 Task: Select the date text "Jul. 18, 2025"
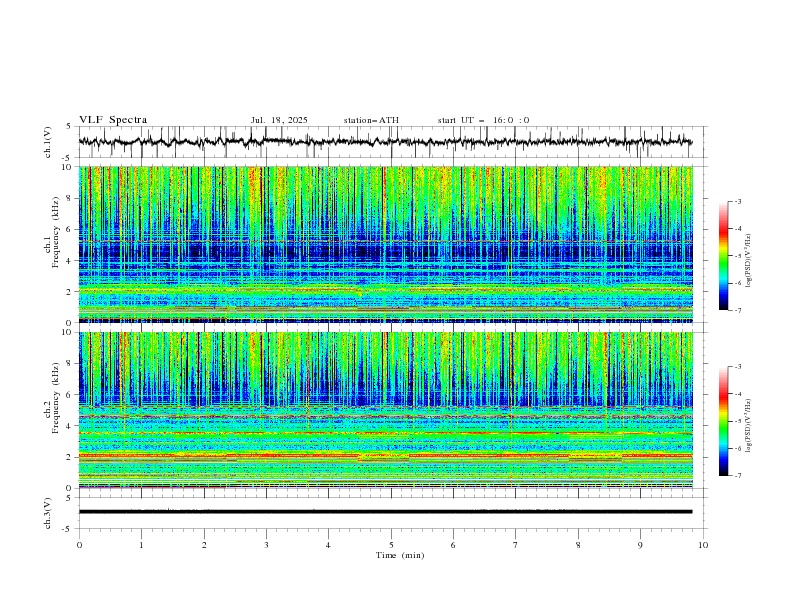pyautogui.click(x=279, y=120)
